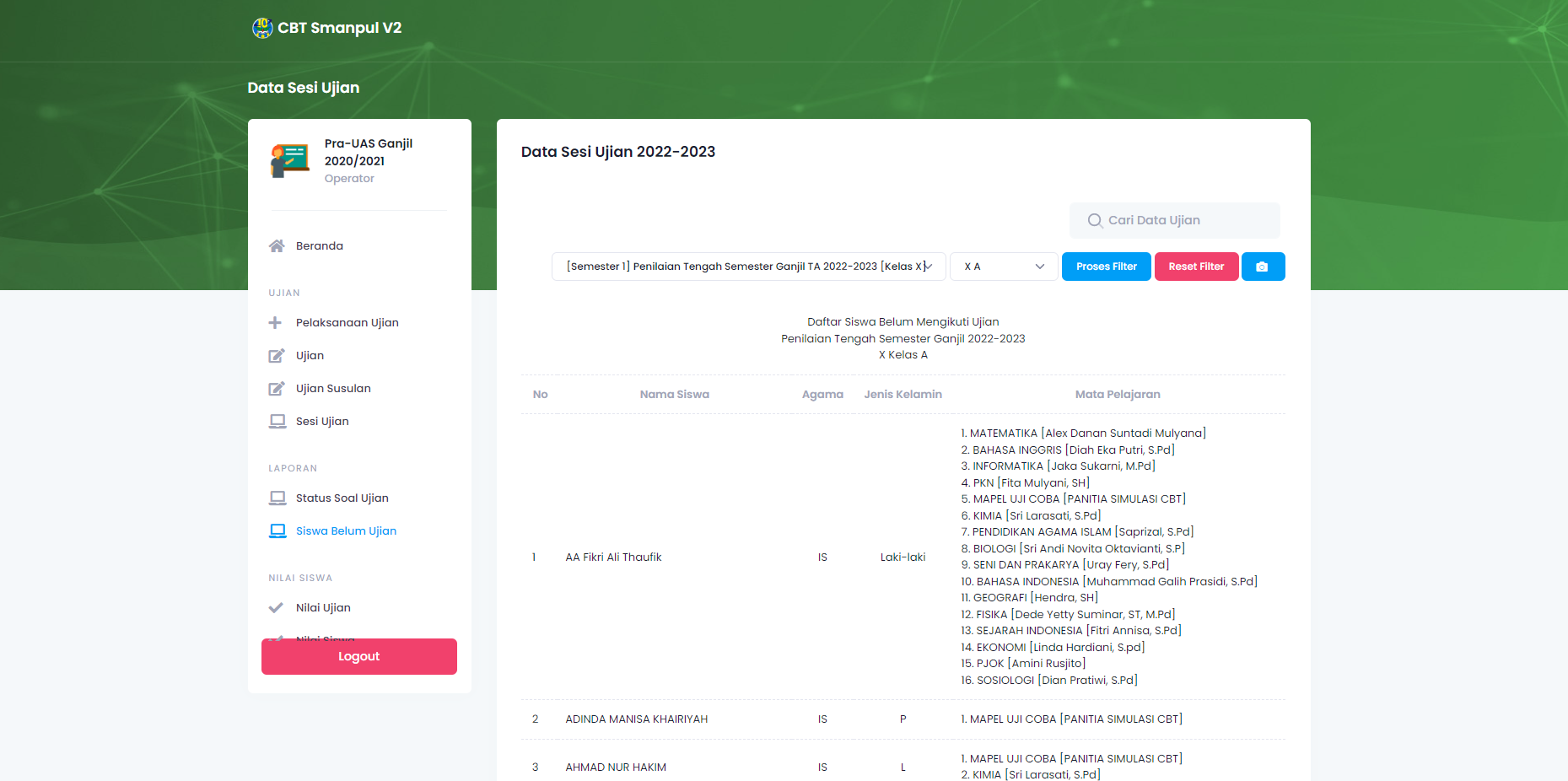Open Pelaksanaan Ujian menu item
The image size is (1568, 781).
coord(347,323)
